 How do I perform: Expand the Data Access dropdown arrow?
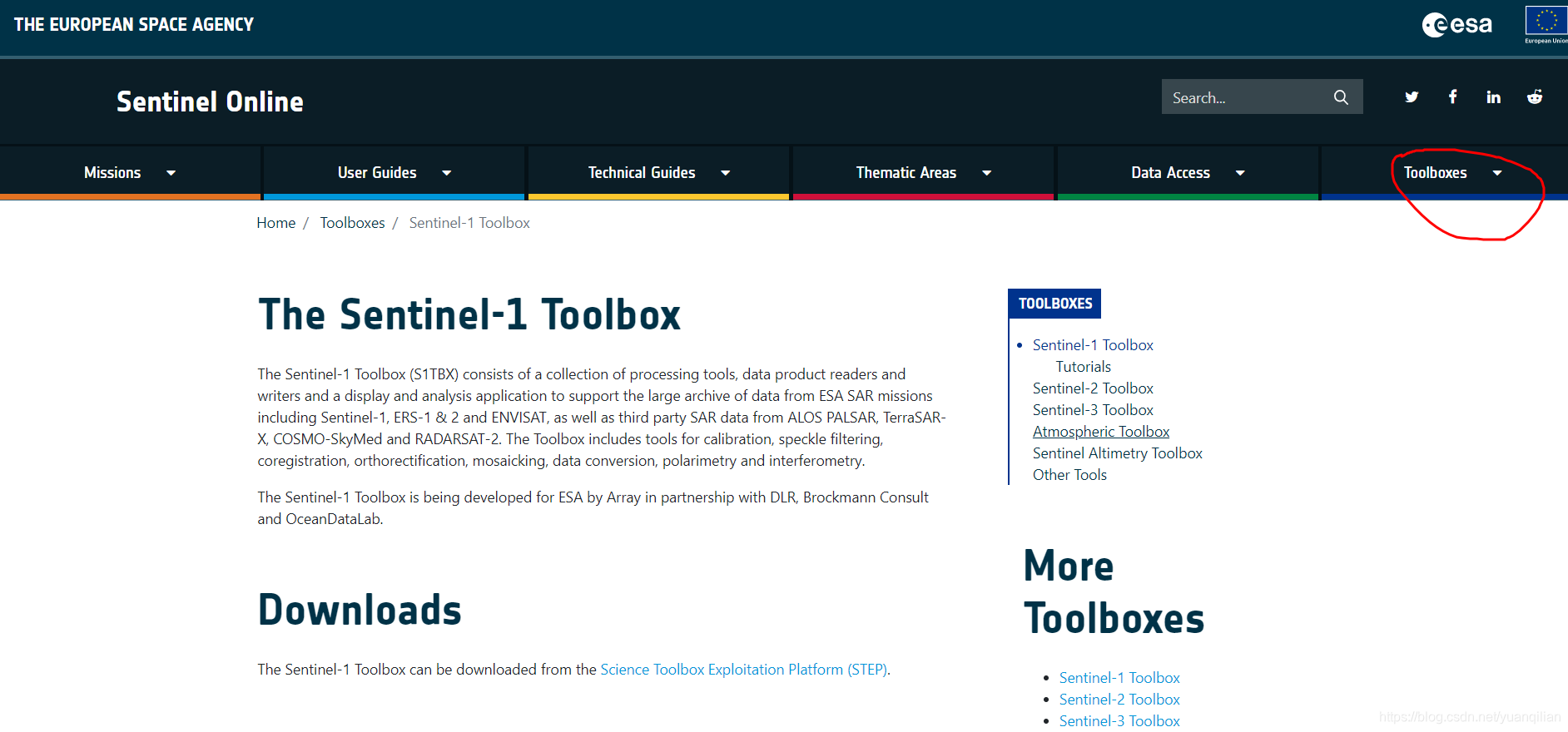[x=1240, y=173]
